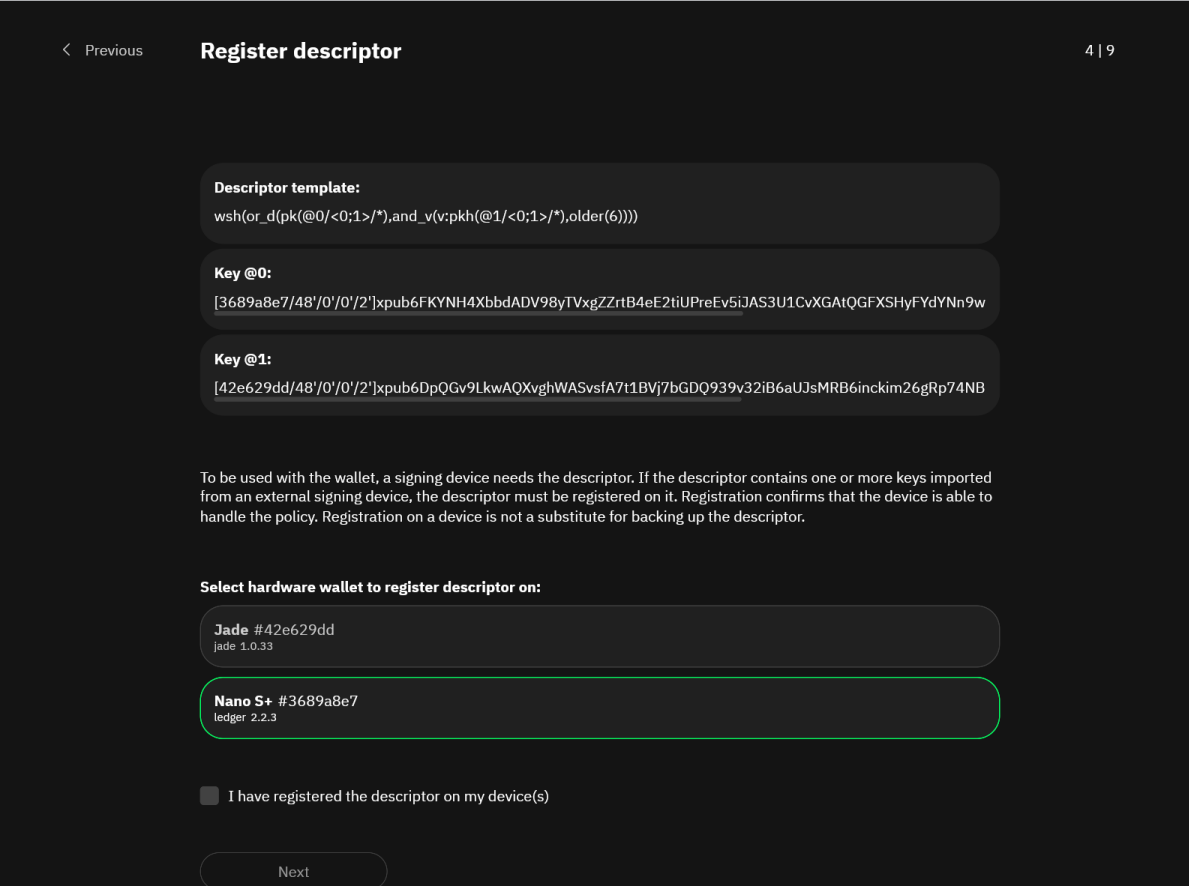Click the scrollbar under the Key @0 value

[x=478, y=311]
